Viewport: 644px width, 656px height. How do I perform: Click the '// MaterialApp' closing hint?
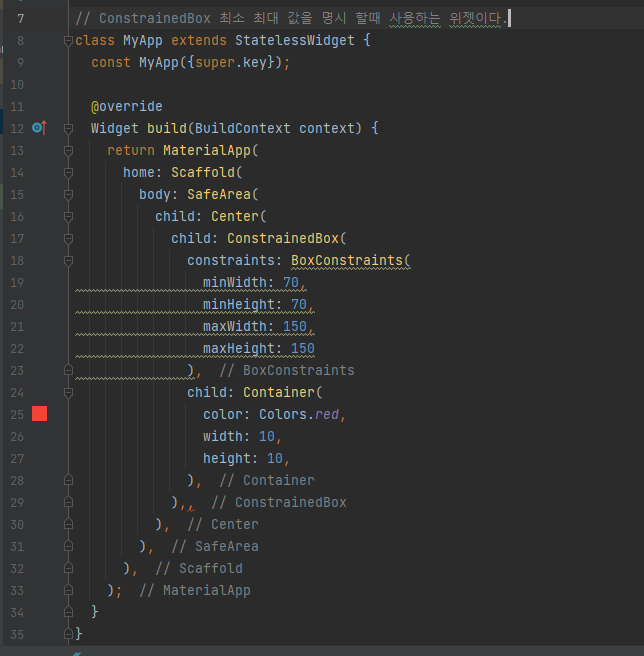pyautogui.click(x=195, y=590)
